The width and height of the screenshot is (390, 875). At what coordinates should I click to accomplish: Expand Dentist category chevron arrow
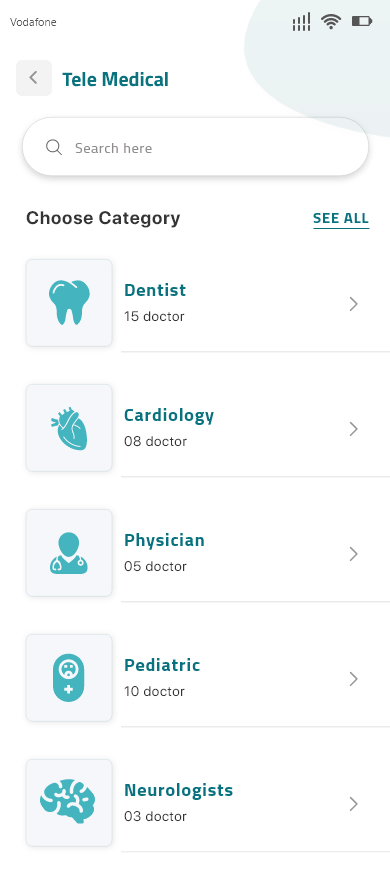353,304
